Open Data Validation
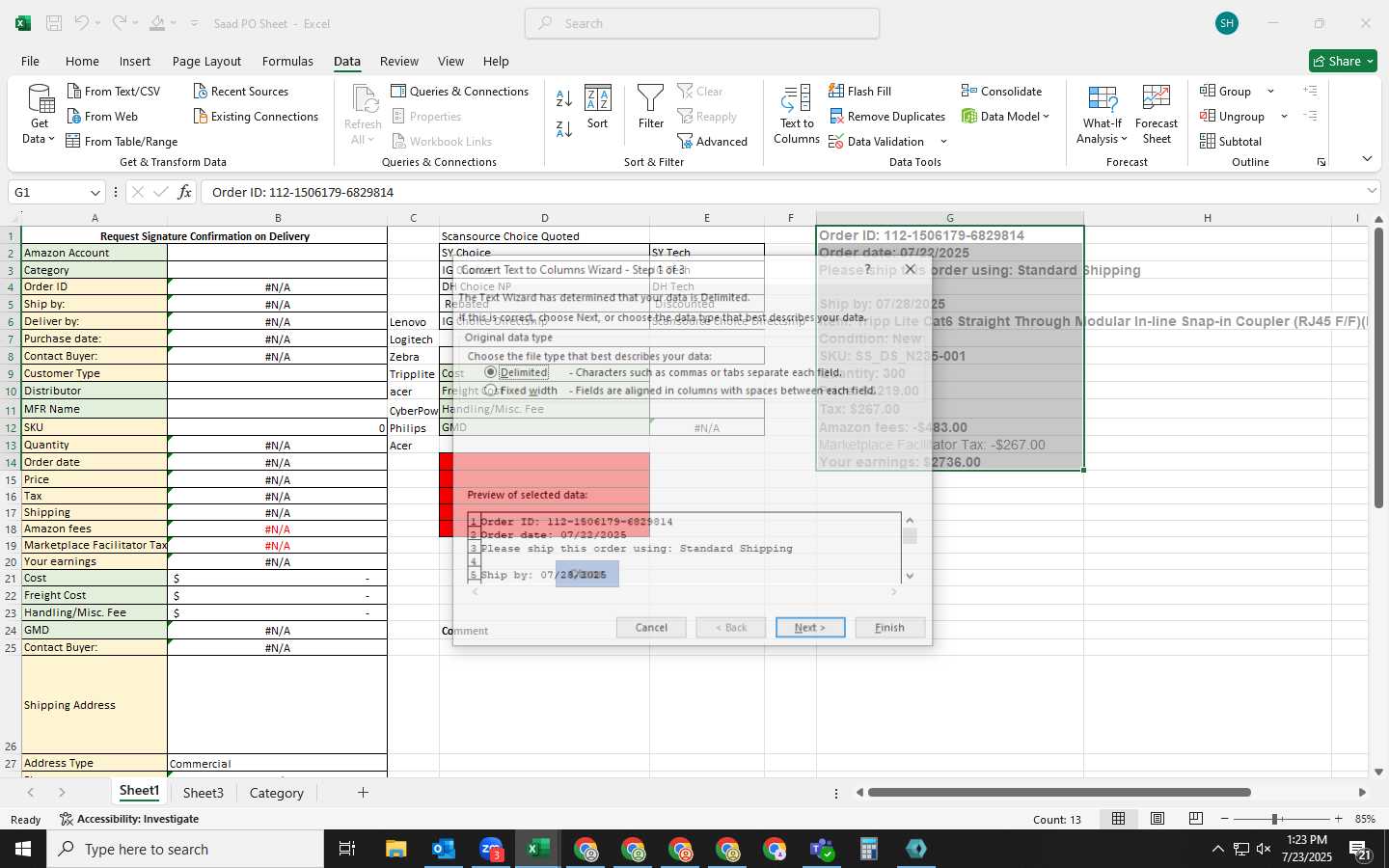 (x=877, y=141)
